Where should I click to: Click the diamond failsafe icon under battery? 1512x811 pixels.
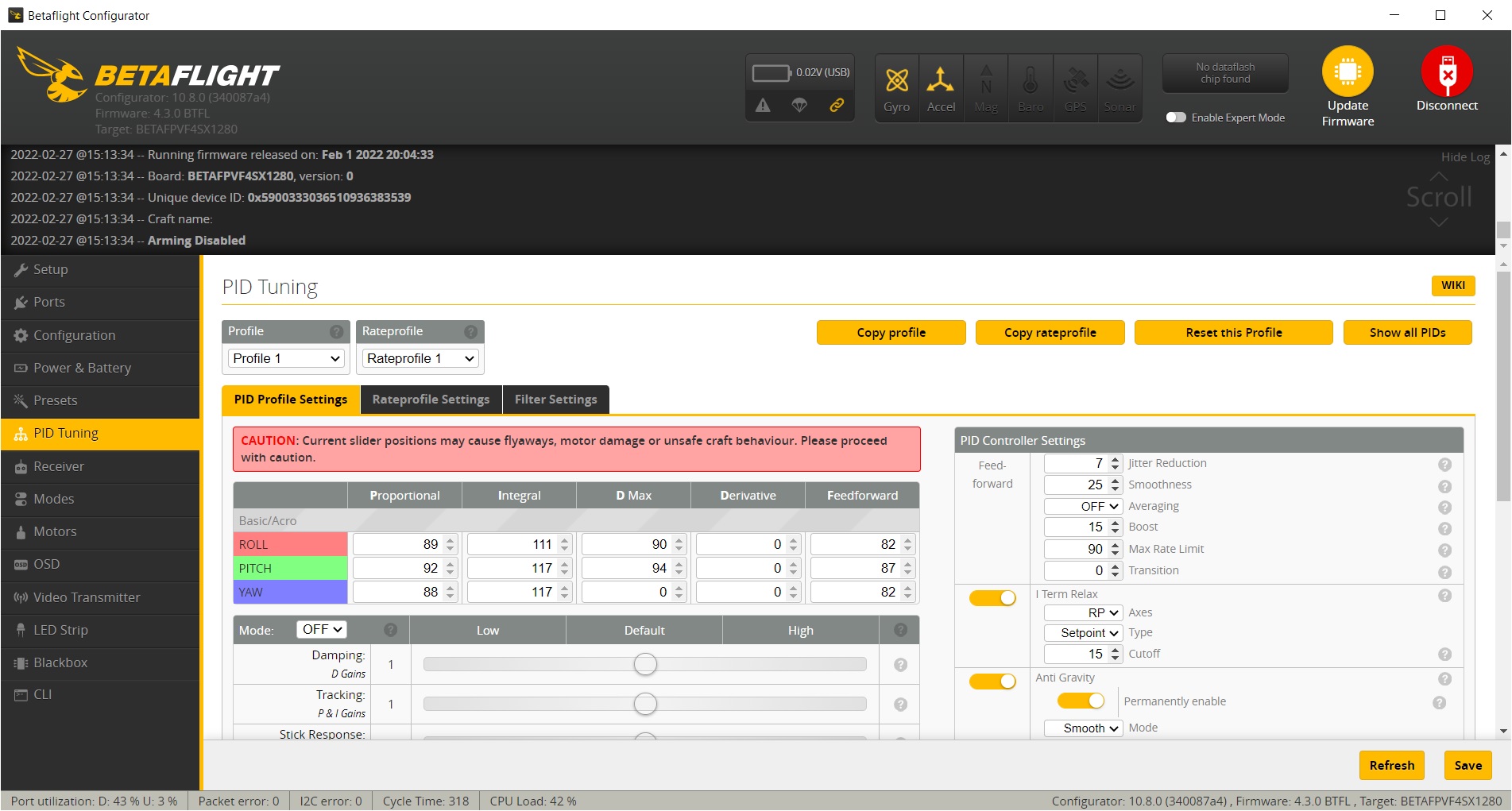799,105
